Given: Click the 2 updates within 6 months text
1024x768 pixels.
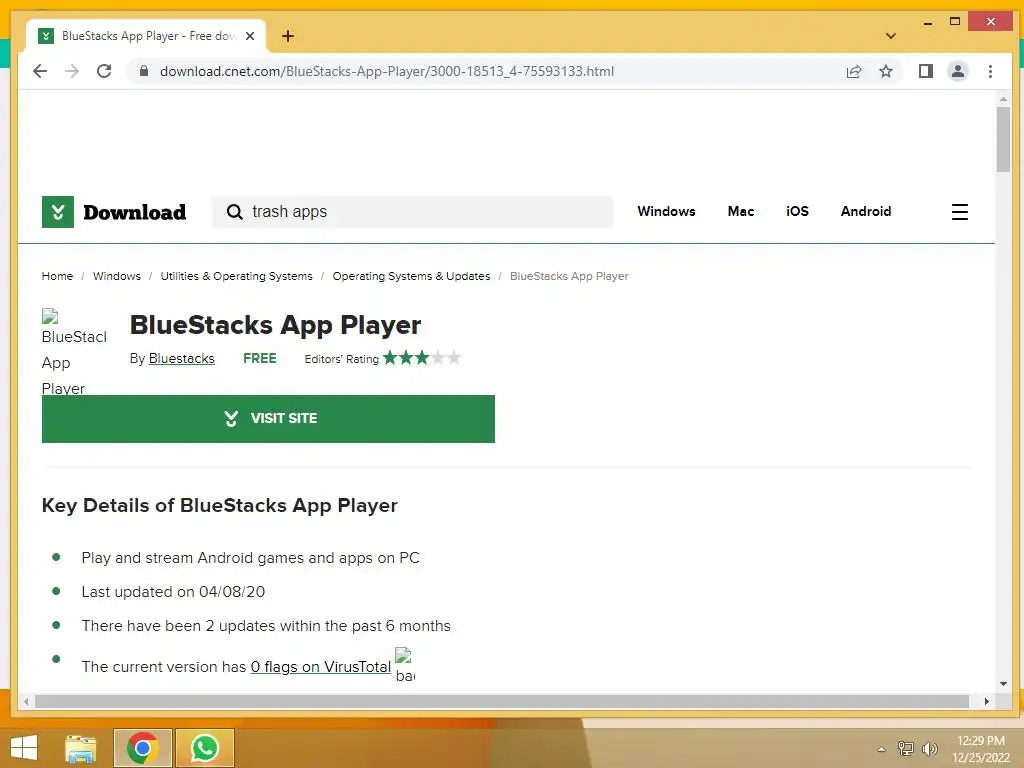Looking at the screenshot, I should tap(266, 626).
